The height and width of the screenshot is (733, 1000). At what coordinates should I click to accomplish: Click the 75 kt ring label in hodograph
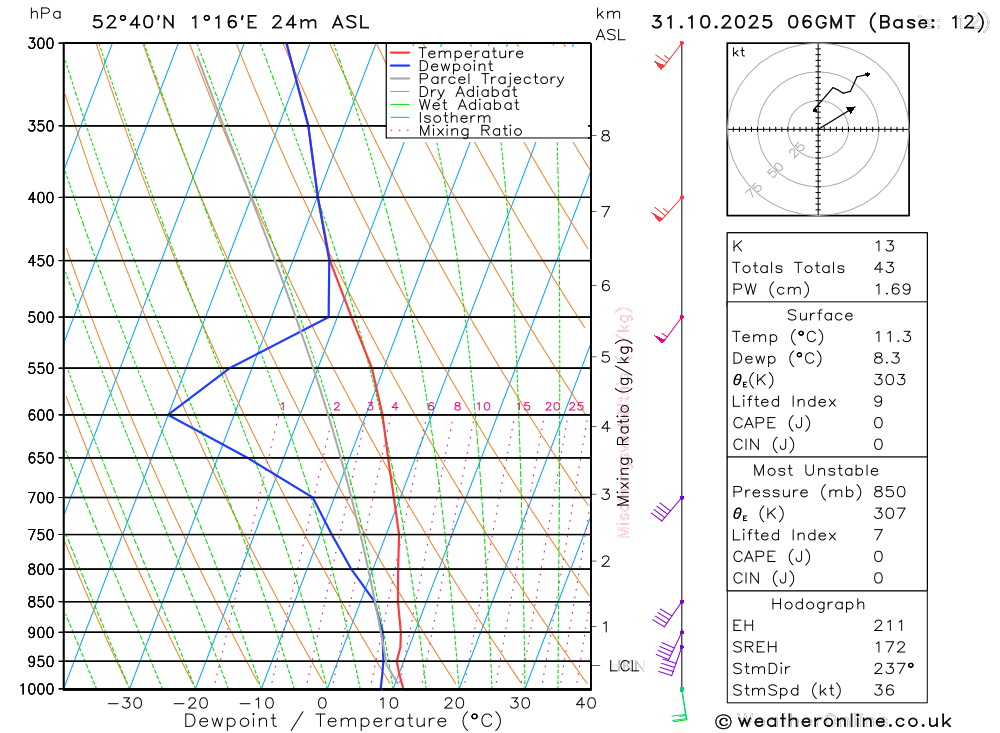click(754, 189)
